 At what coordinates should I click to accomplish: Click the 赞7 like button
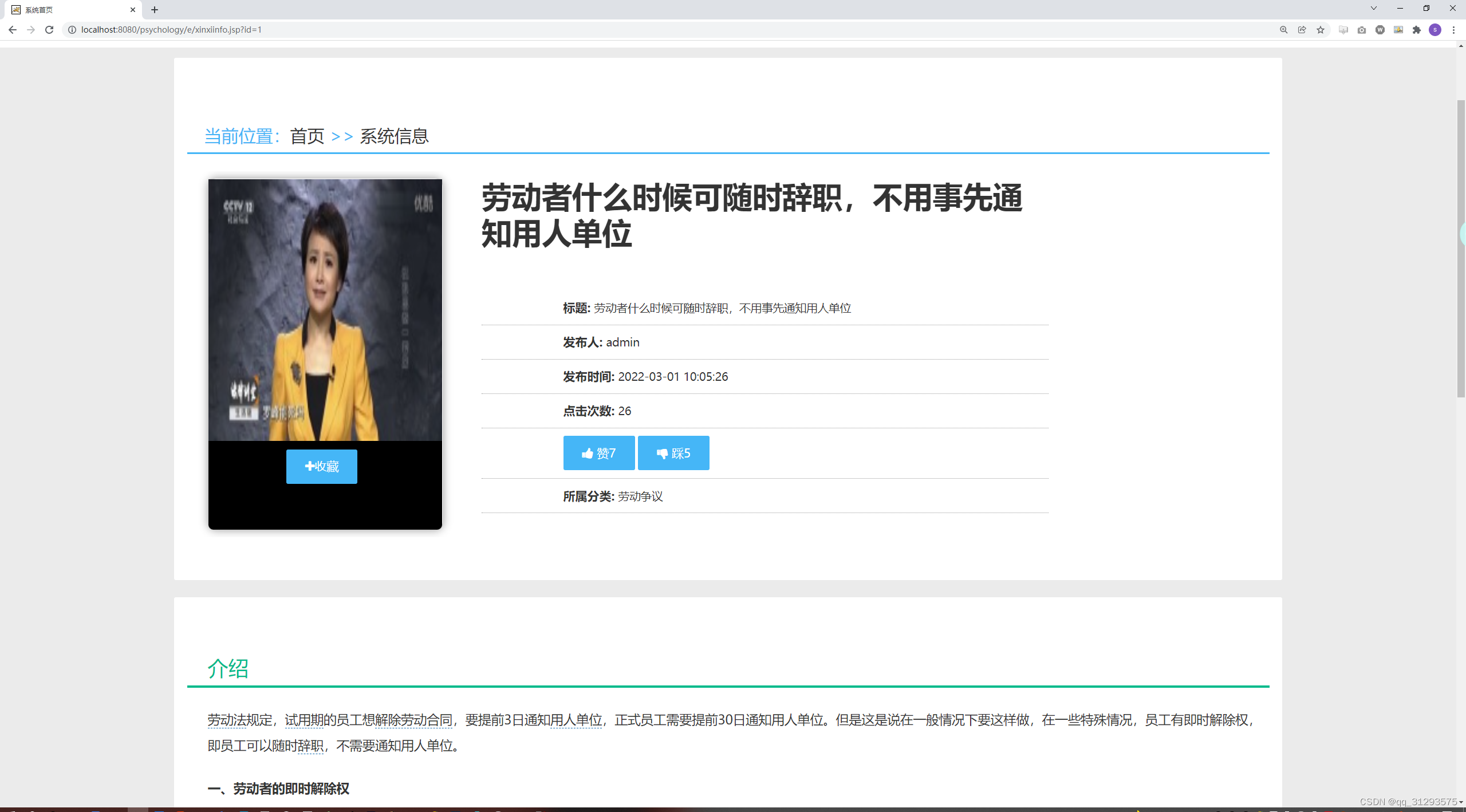coord(598,452)
